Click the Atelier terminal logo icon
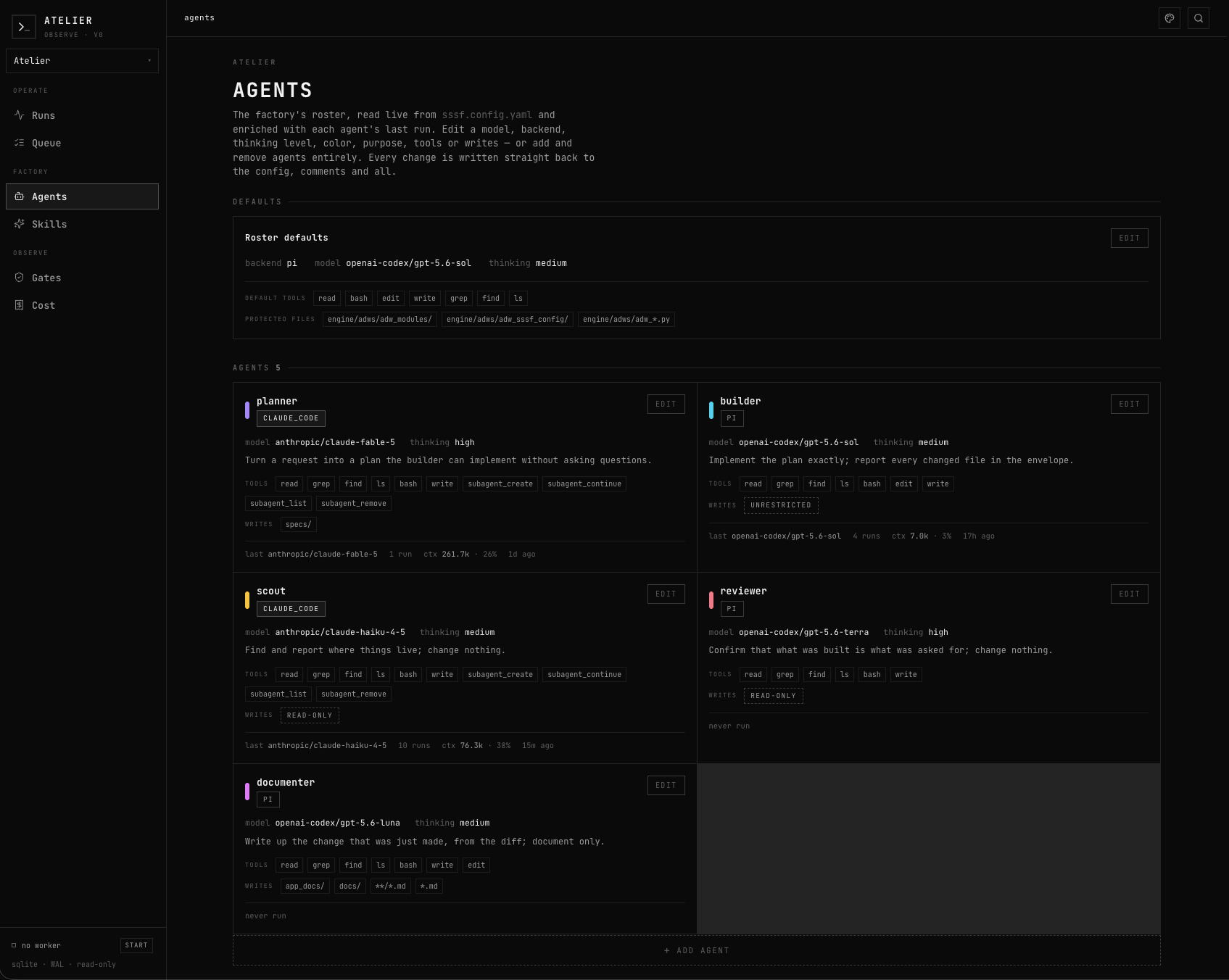Viewport: 1229px width, 980px height. click(24, 27)
